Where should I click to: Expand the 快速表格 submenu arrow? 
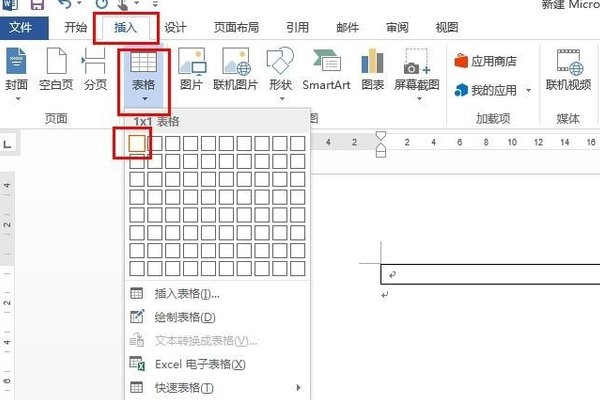[298, 388]
